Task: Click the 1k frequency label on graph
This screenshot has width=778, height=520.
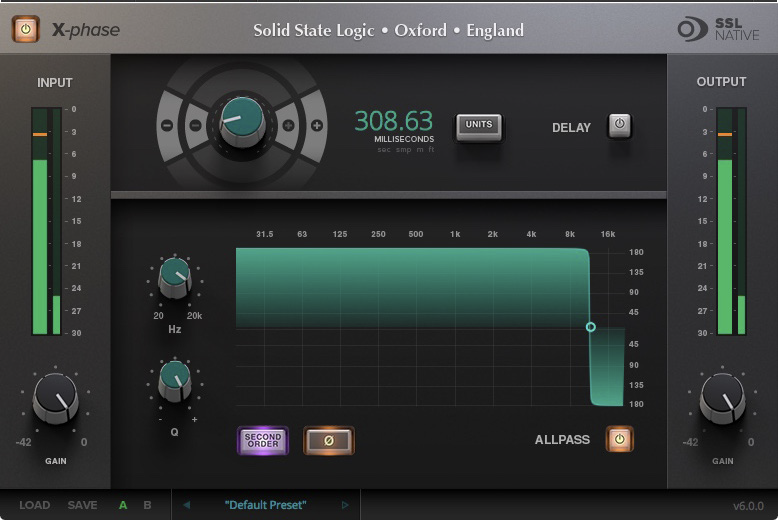Action: point(455,234)
